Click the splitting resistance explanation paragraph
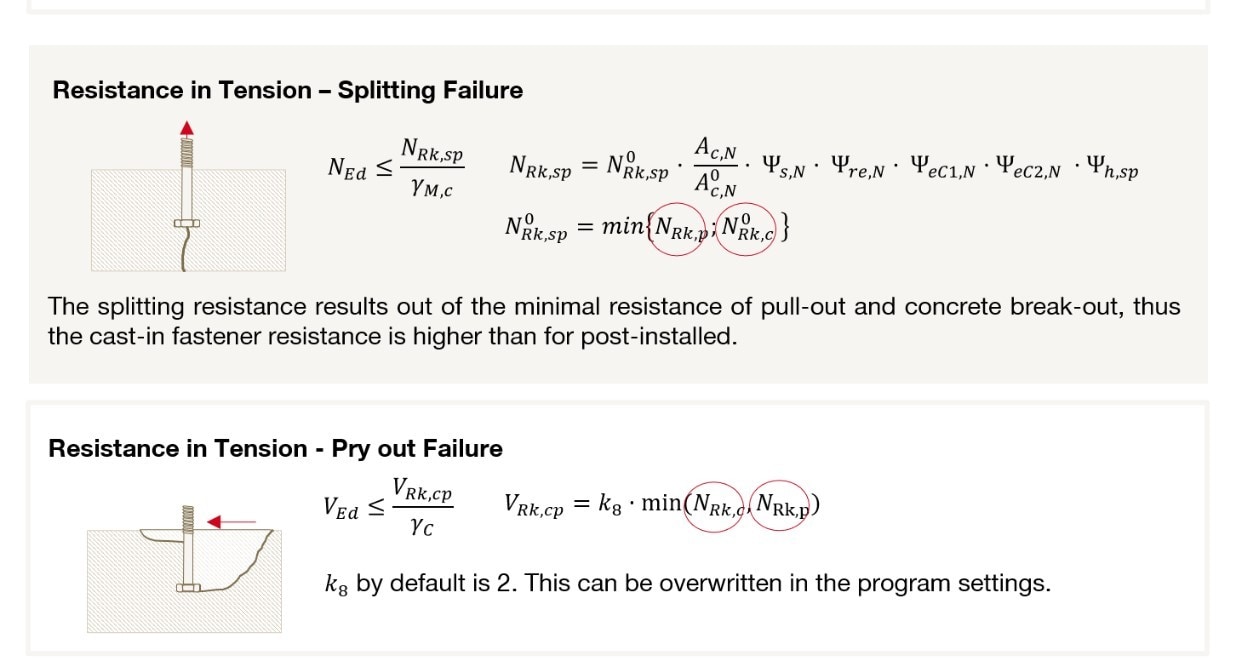 click(614, 321)
